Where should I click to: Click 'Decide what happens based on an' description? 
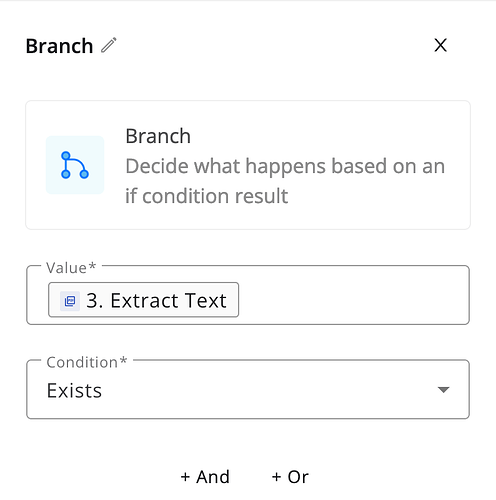pyautogui.click(x=285, y=166)
